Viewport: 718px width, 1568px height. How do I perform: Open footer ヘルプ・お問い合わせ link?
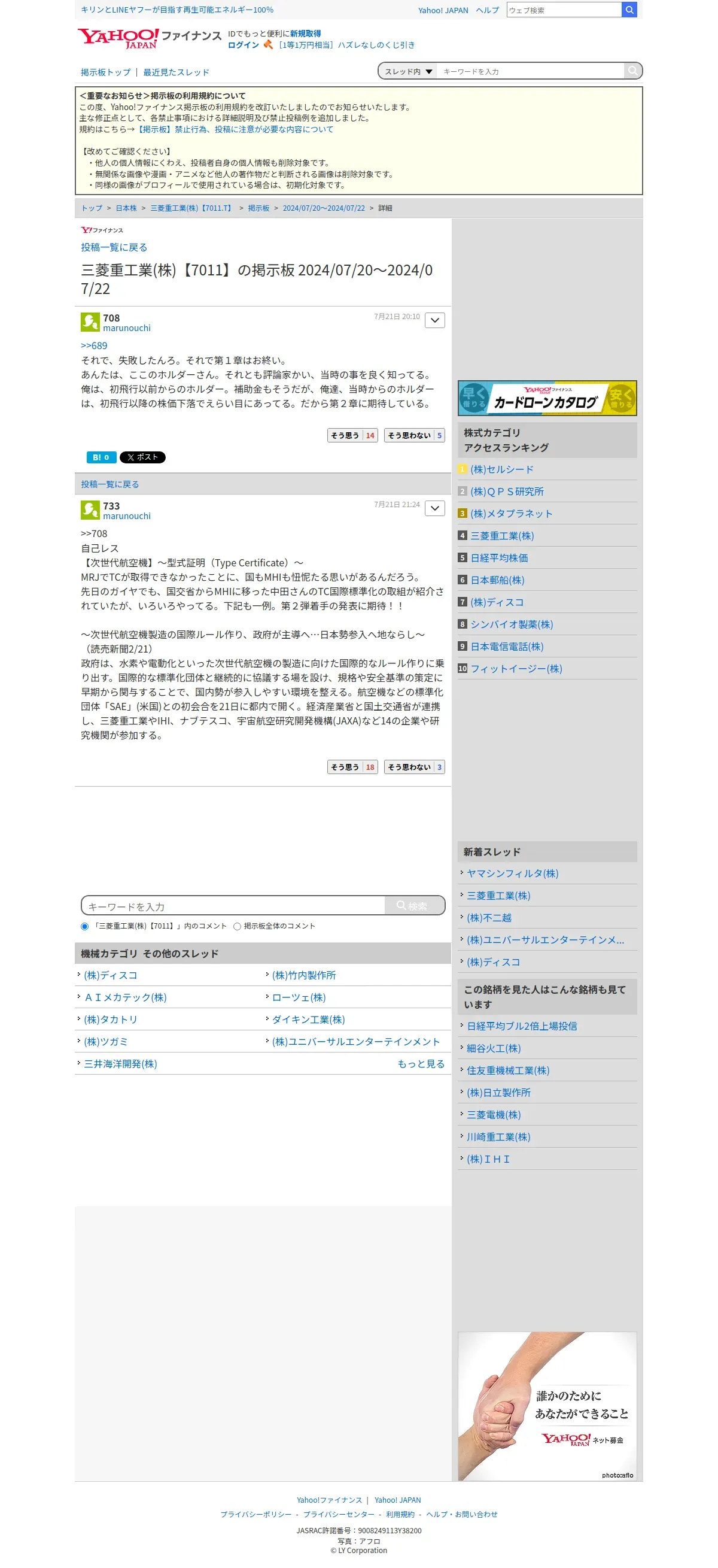tap(462, 1515)
